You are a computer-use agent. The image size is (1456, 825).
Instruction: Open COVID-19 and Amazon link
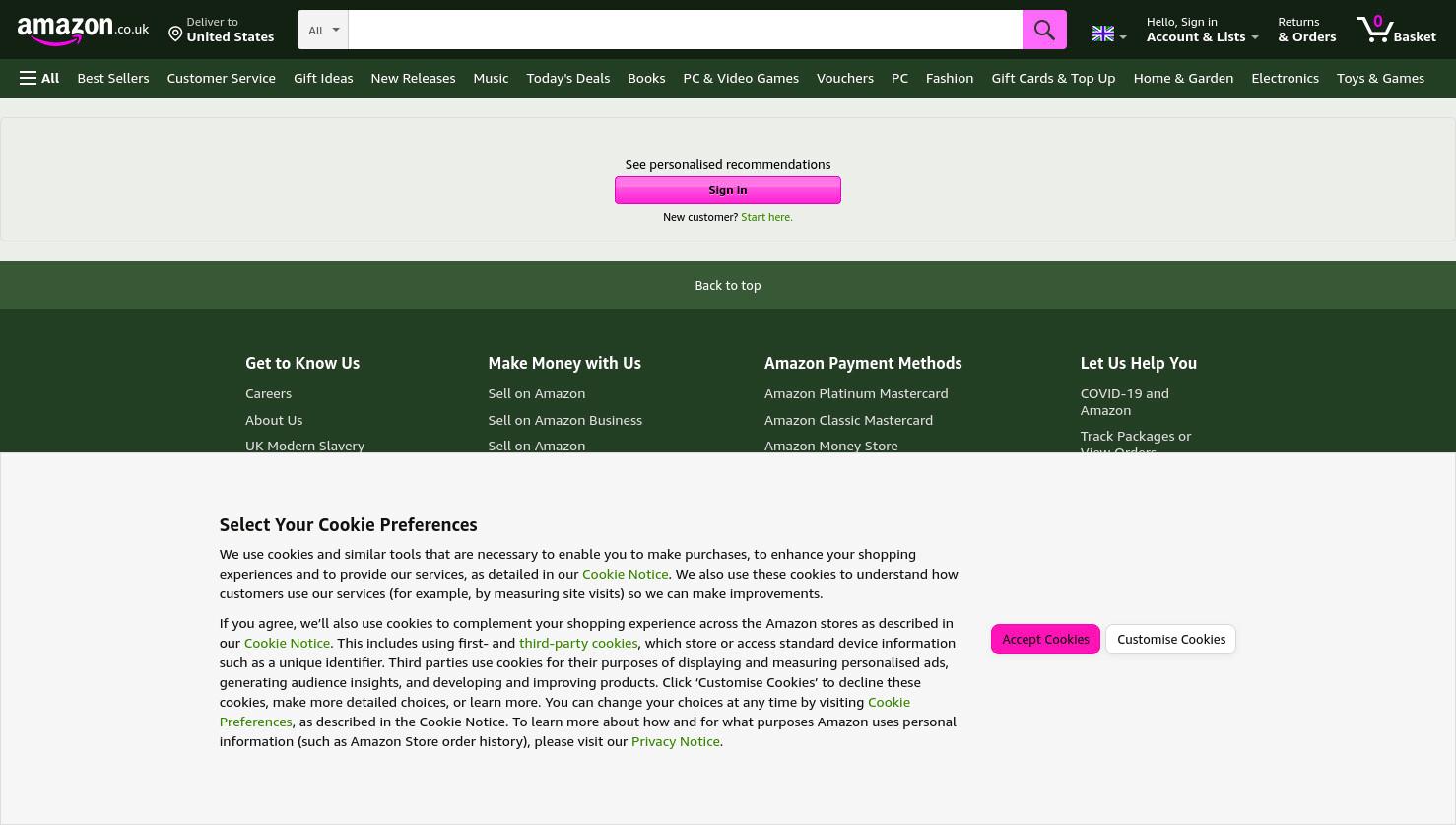pyautogui.click(x=1124, y=401)
